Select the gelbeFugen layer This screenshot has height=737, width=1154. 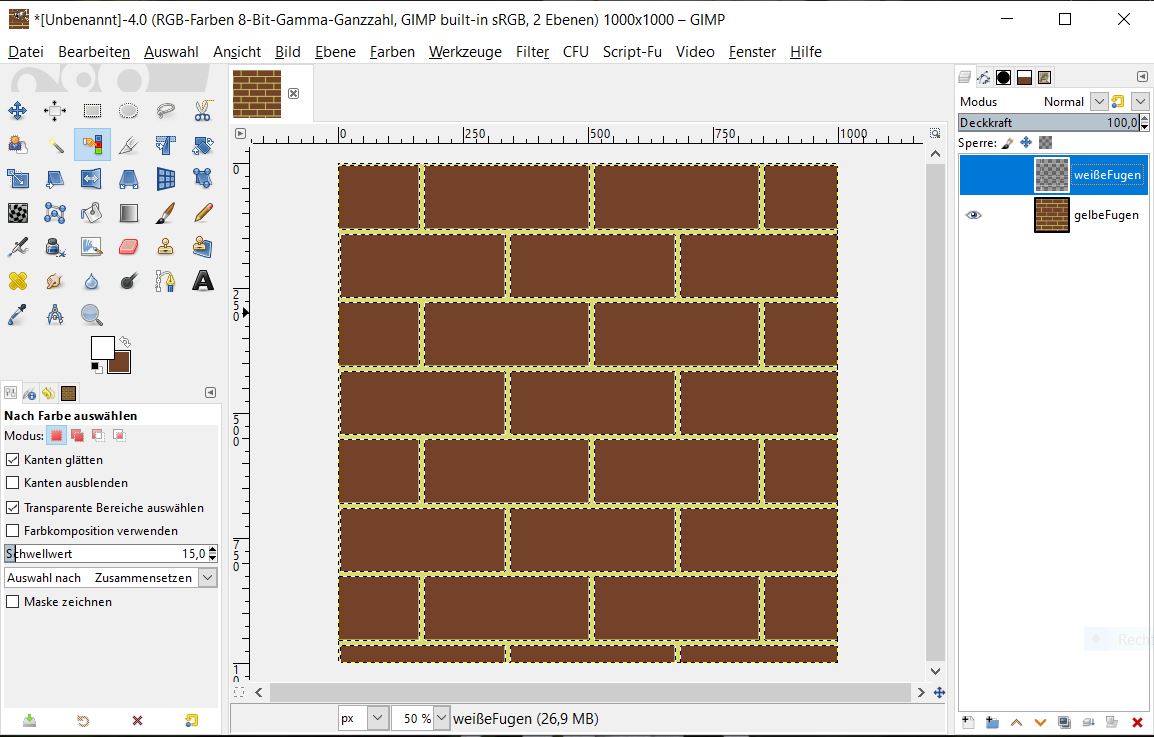point(1053,215)
